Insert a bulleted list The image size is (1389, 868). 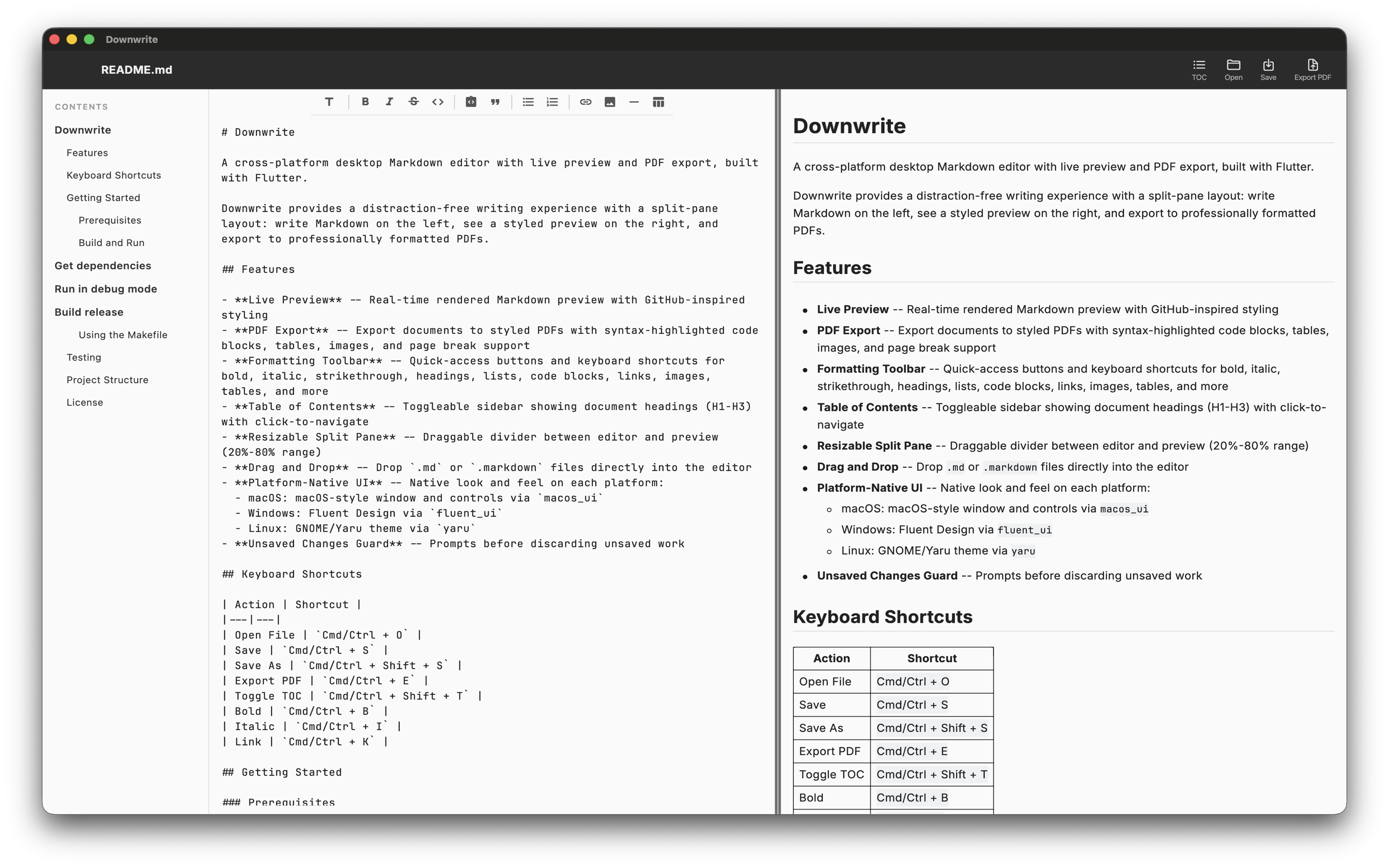click(528, 102)
